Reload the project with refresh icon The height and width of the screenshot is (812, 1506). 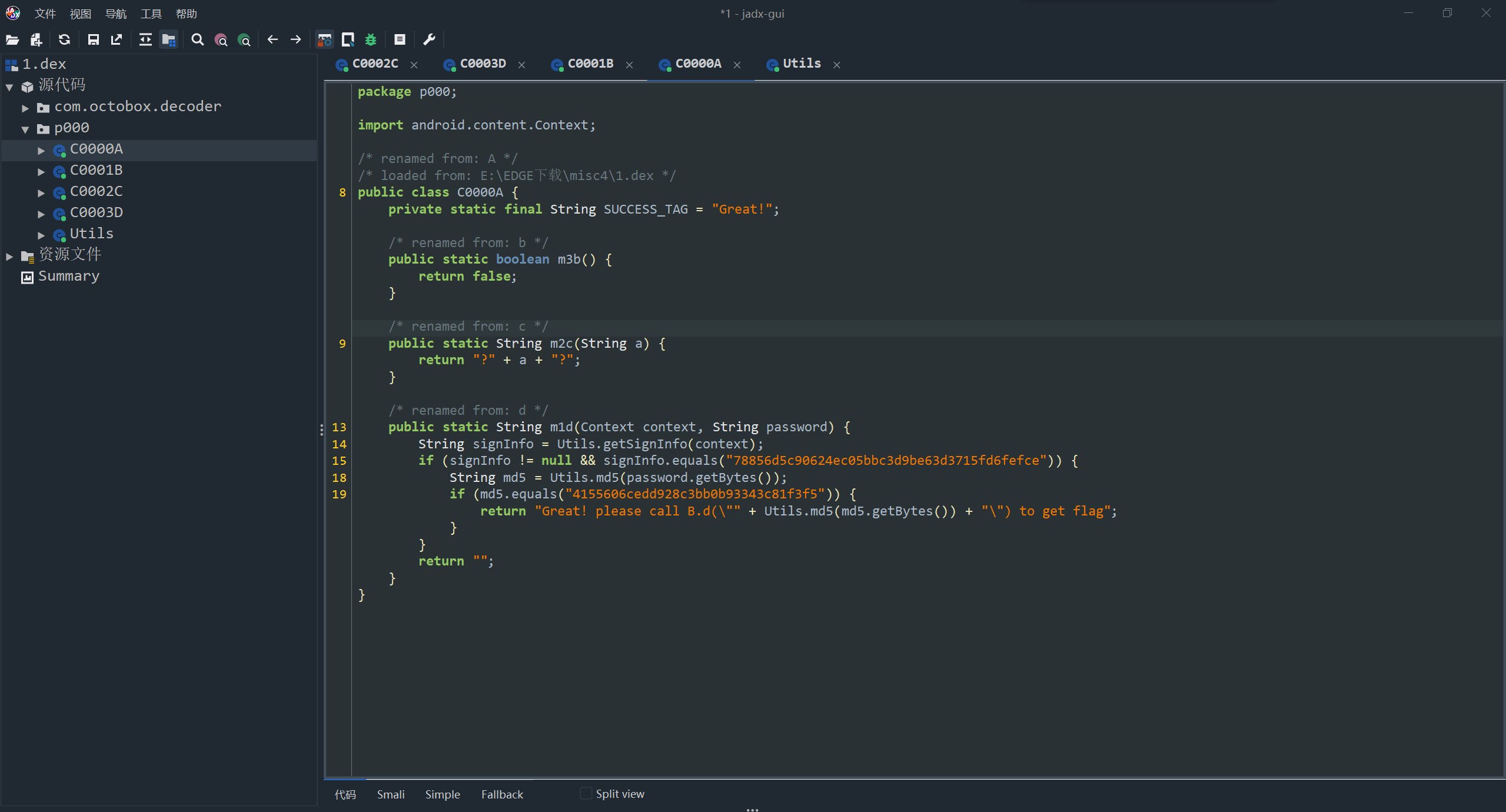[x=64, y=39]
